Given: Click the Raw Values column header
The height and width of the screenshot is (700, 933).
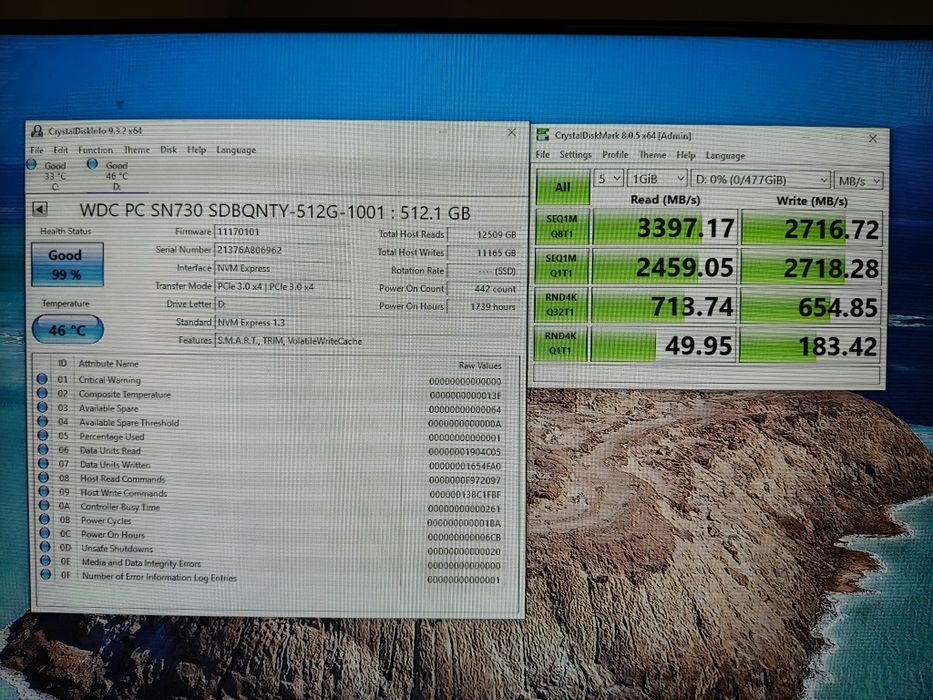Looking at the screenshot, I should pos(480,365).
